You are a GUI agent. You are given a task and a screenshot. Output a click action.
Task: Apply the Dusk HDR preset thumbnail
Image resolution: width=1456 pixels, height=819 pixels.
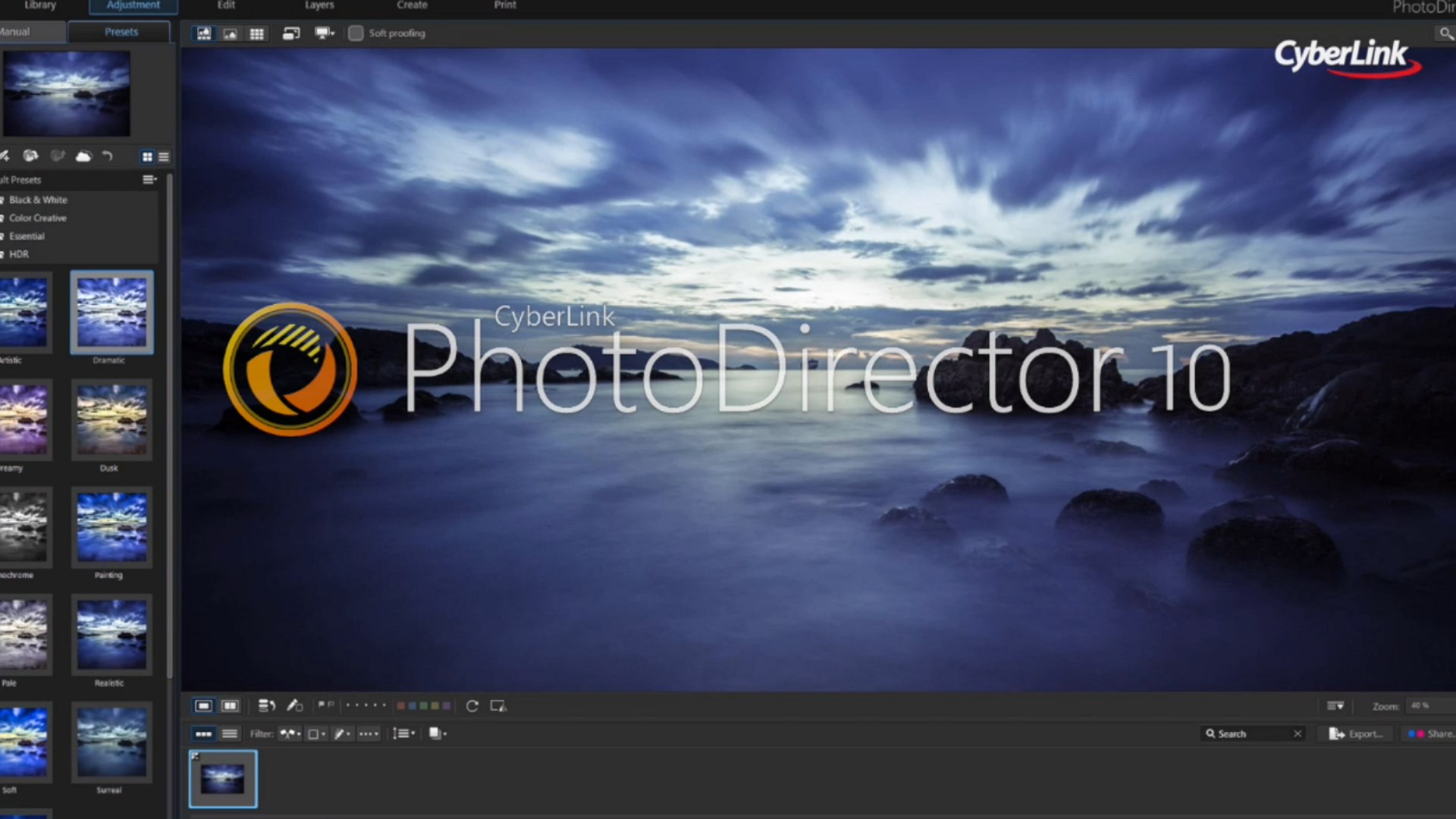111,420
